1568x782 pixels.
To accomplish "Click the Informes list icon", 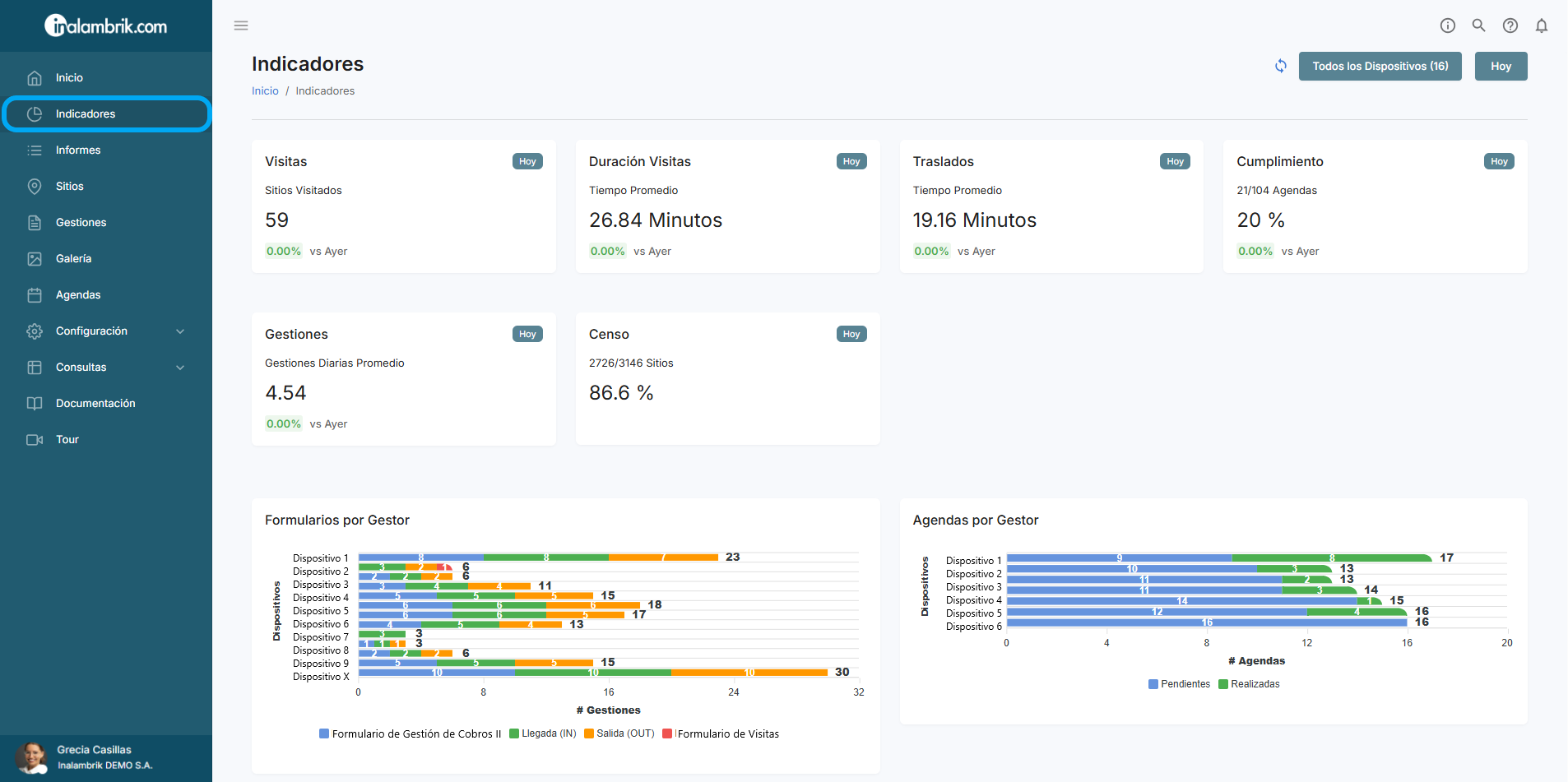I will click(x=35, y=150).
